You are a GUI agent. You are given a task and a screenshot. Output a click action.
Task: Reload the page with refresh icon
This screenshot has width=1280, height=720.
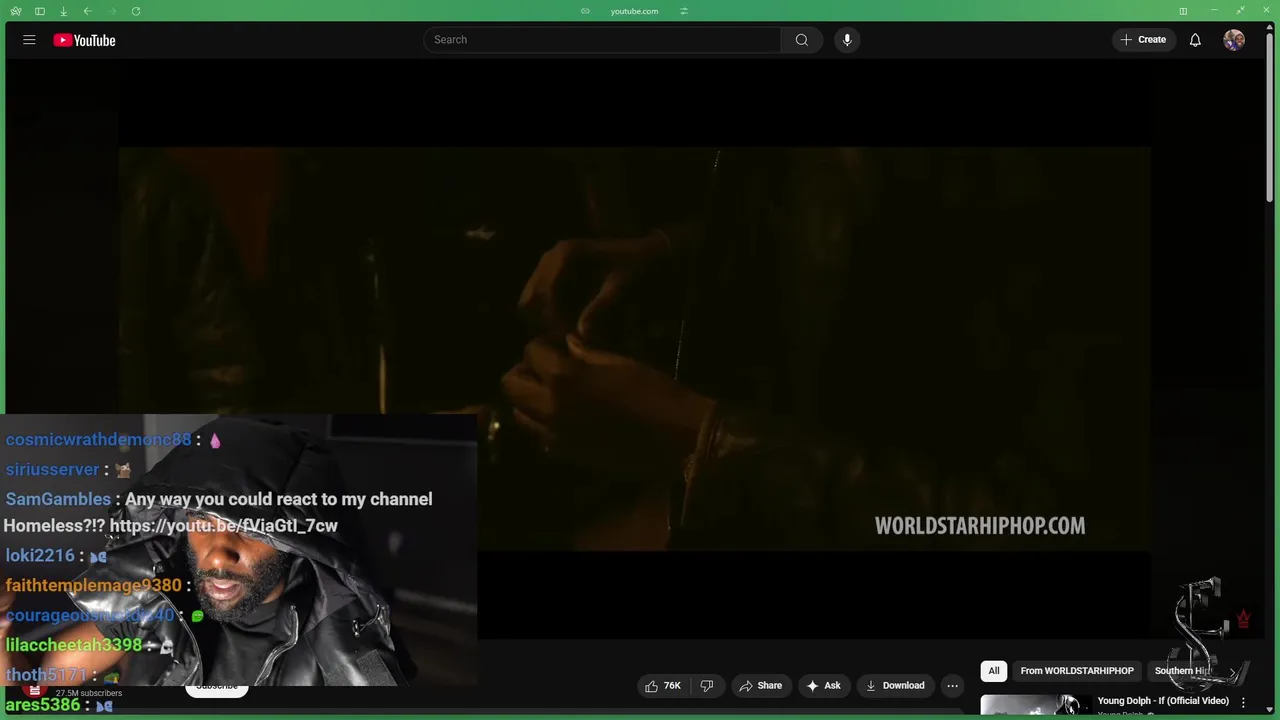[135, 11]
